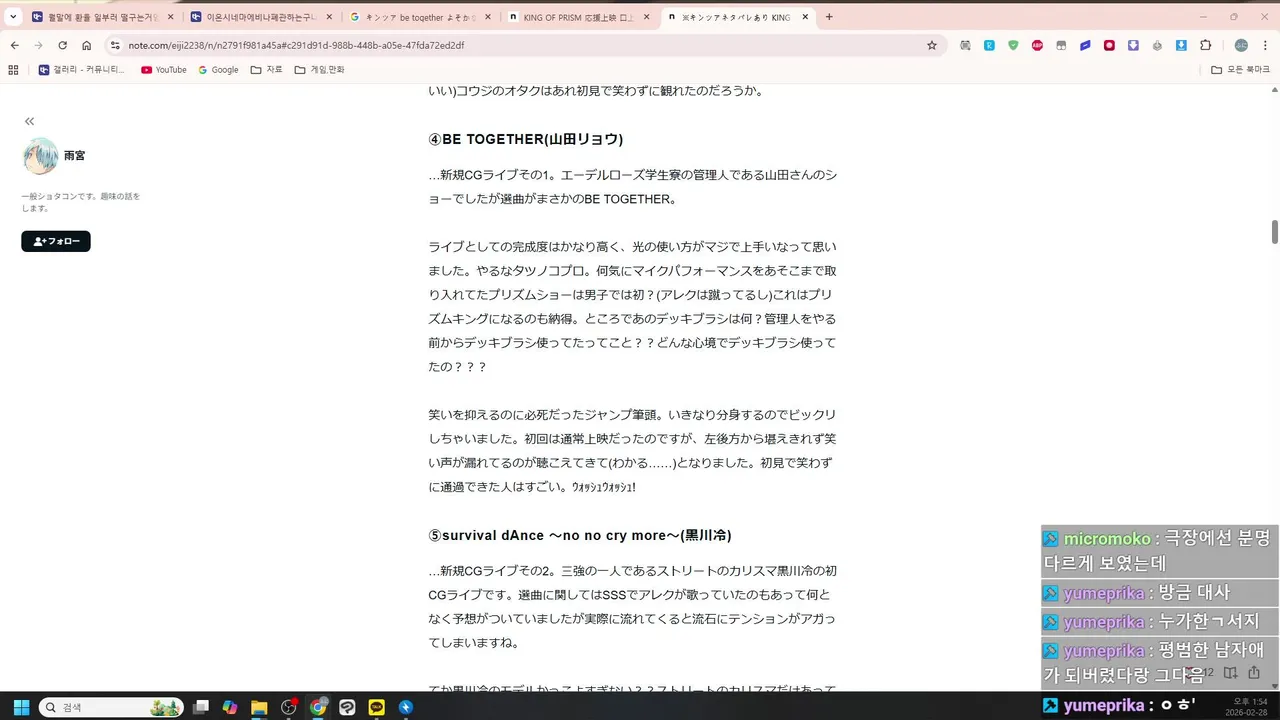
Task: Open the tab search dropdown arrow
Action: (13, 17)
